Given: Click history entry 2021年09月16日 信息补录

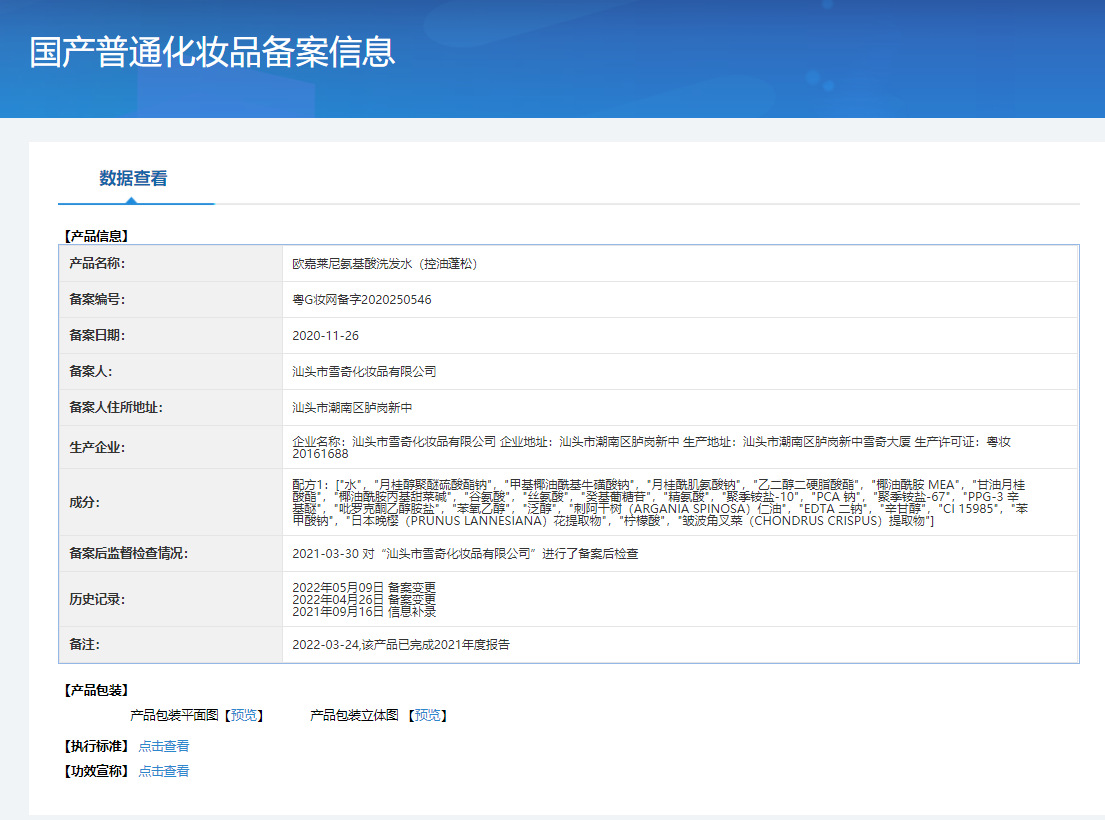Looking at the screenshot, I should pyautogui.click(x=364, y=611).
